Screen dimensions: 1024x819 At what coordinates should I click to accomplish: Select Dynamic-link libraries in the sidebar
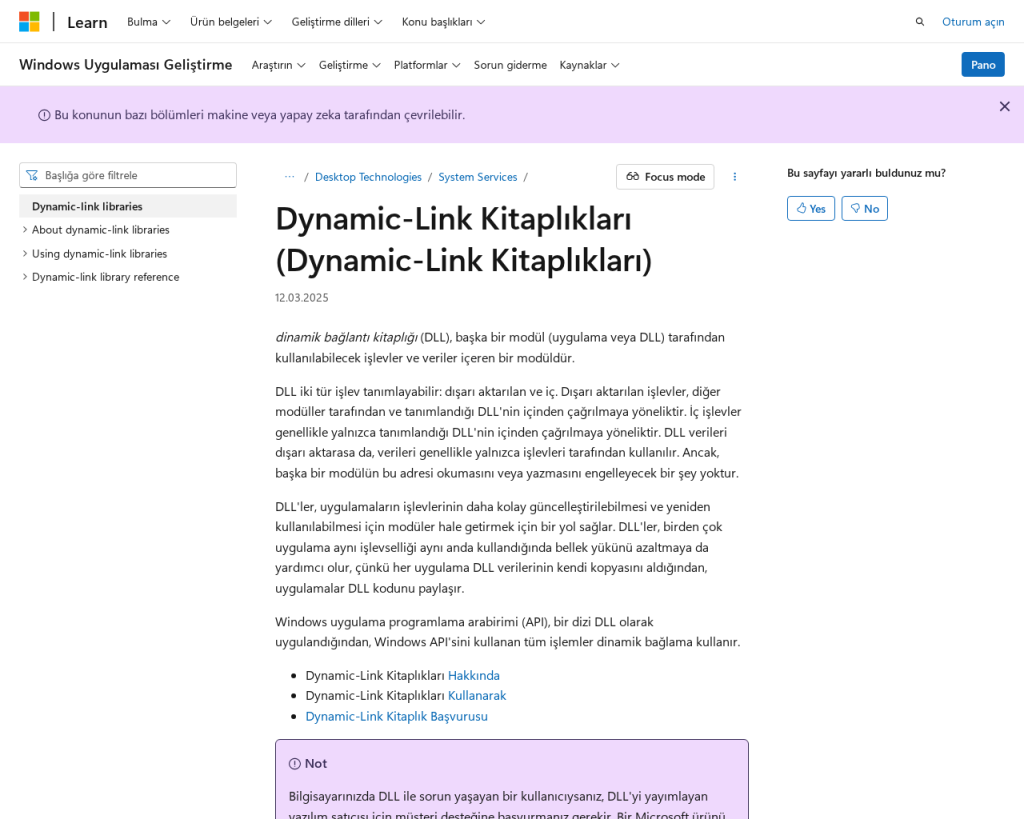[128, 206]
